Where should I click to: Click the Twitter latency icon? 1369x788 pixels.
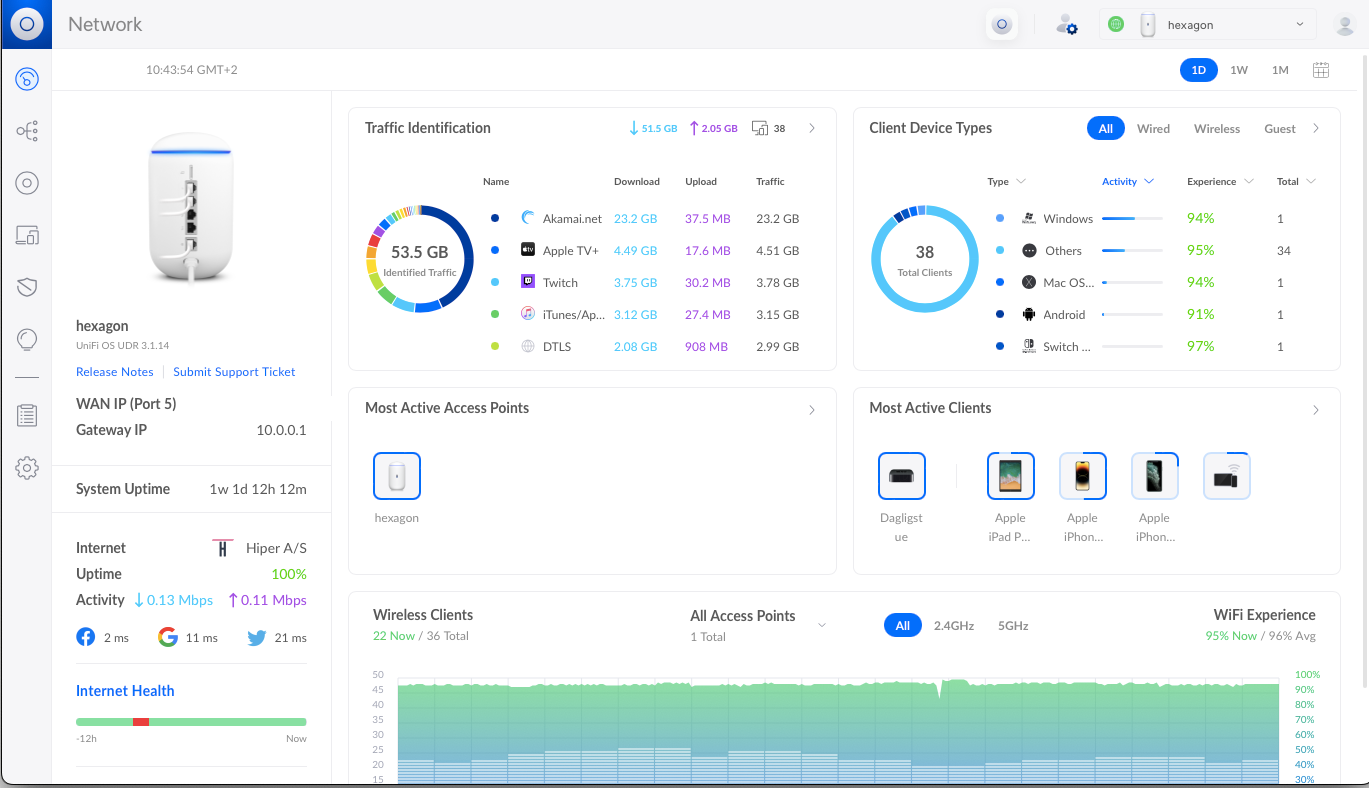[257, 637]
